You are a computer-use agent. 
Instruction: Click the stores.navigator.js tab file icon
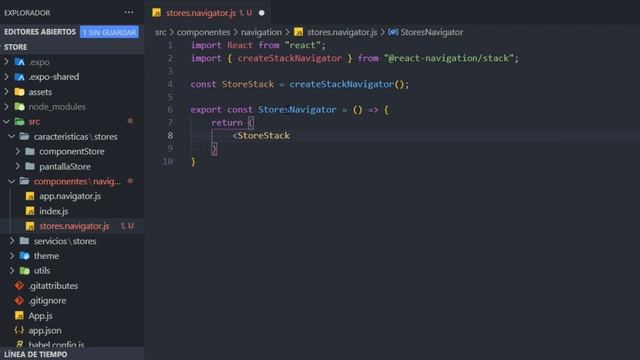(156, 13)
